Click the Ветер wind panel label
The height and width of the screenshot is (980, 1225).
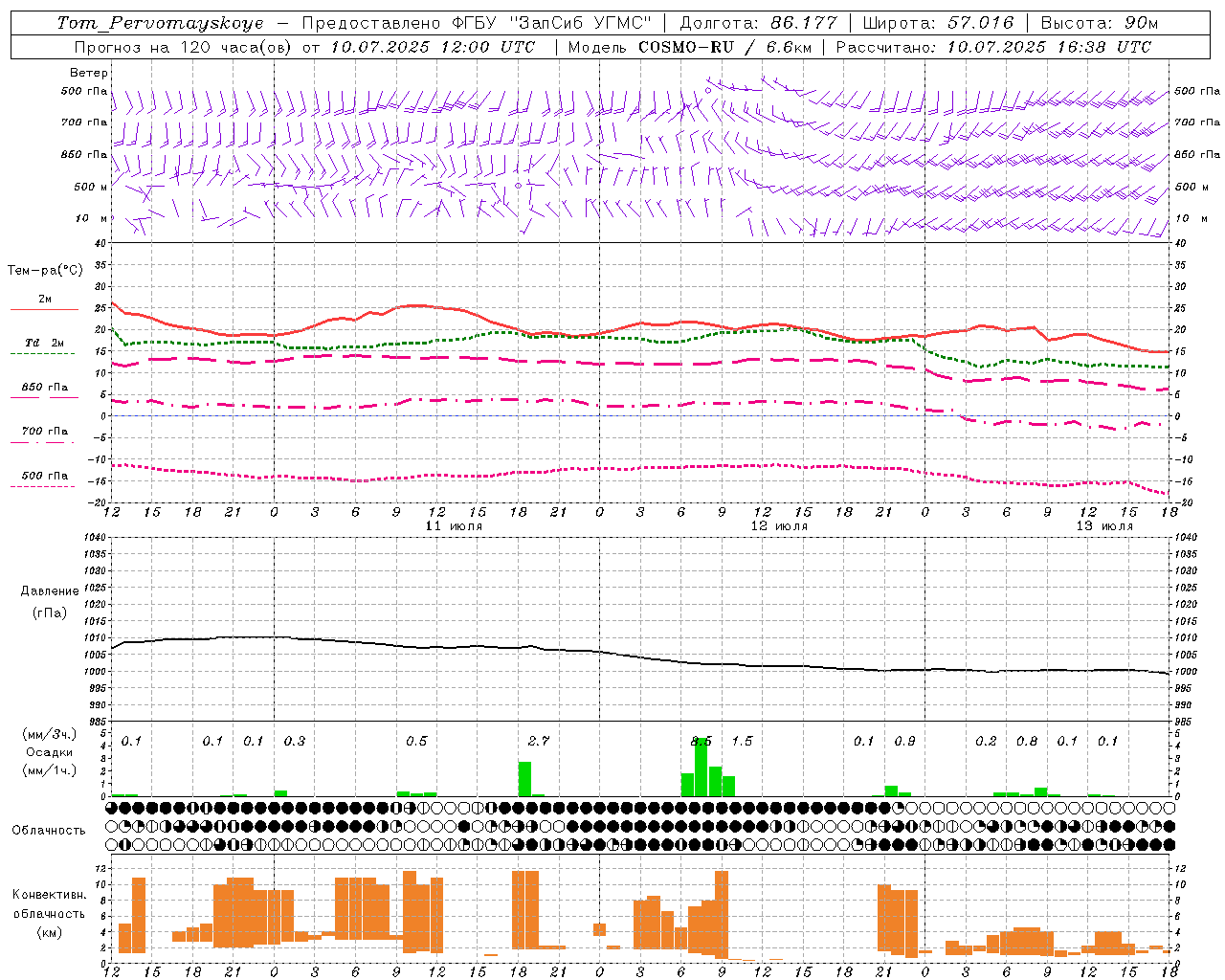pyautogui.click(x=89, y=73)
